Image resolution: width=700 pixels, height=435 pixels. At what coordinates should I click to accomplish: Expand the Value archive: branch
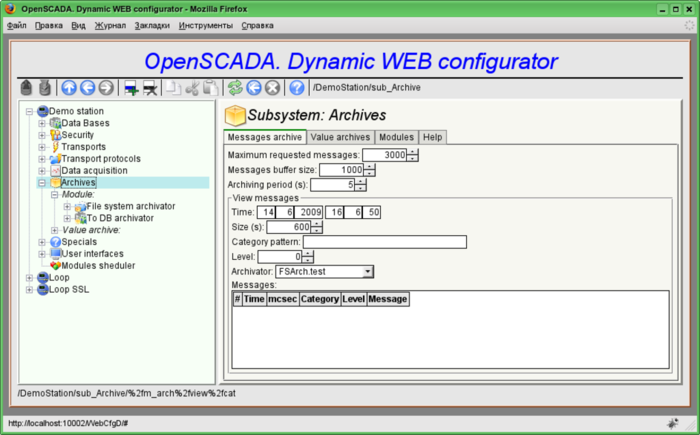coord(54,230)
